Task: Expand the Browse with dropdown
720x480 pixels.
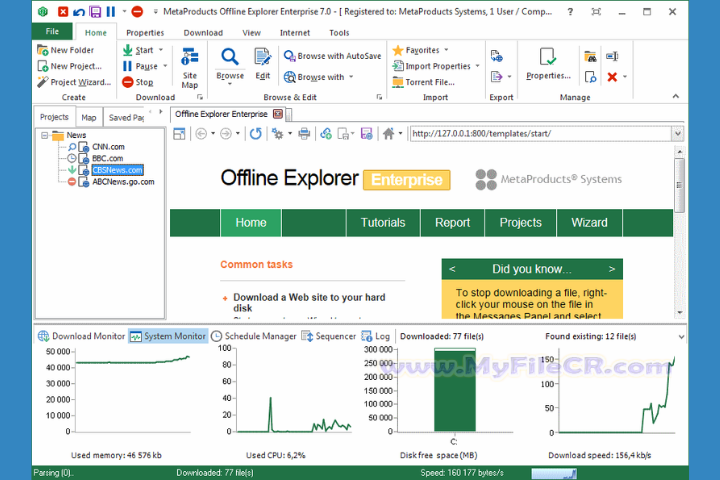Action: click(351, 77)
